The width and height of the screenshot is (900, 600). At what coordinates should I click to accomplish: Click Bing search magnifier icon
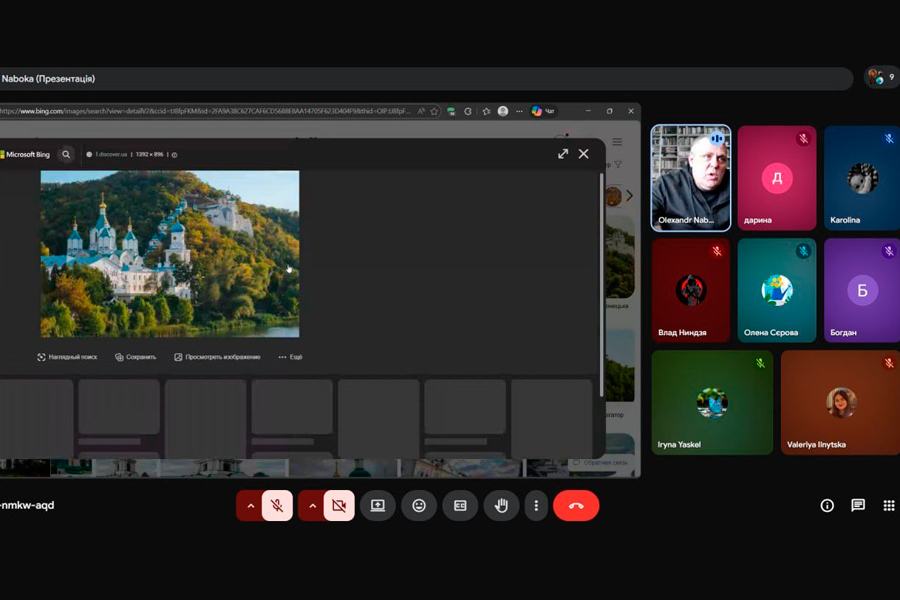pos(66,154)
